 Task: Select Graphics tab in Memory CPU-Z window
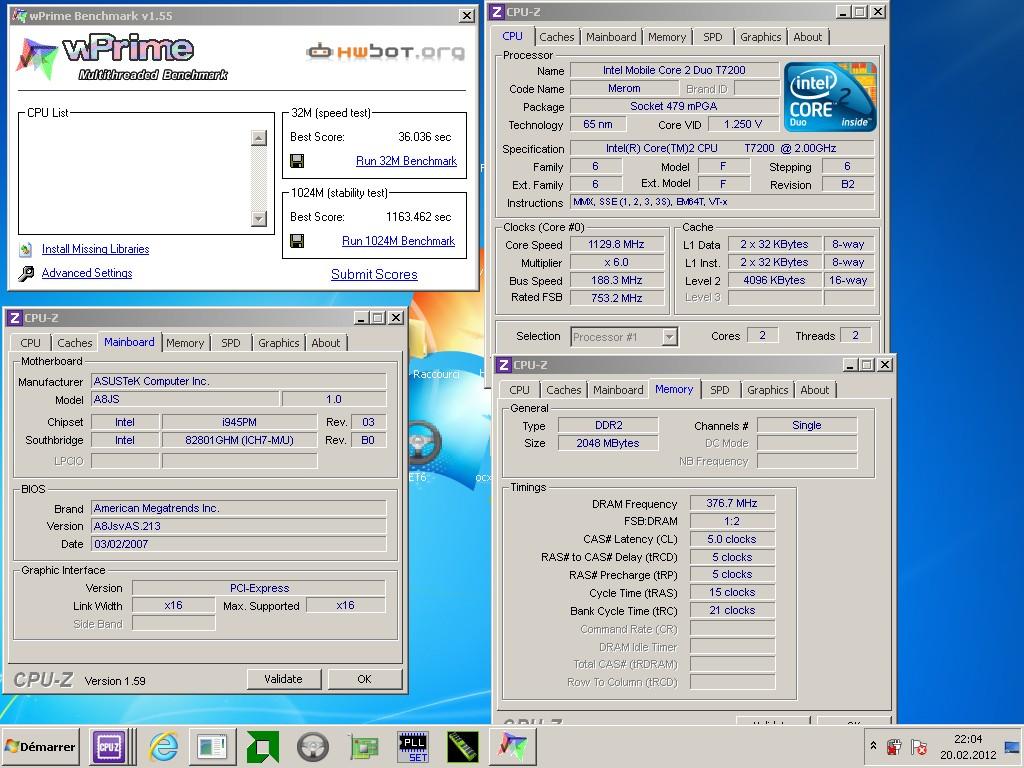767,390
